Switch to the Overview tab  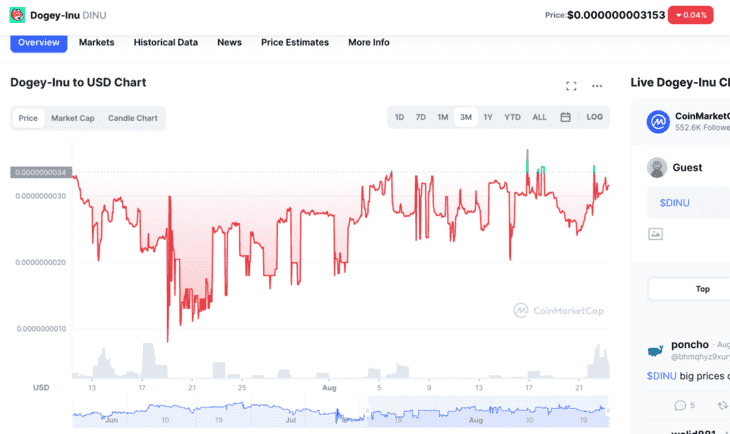click(x=39, y=43)
